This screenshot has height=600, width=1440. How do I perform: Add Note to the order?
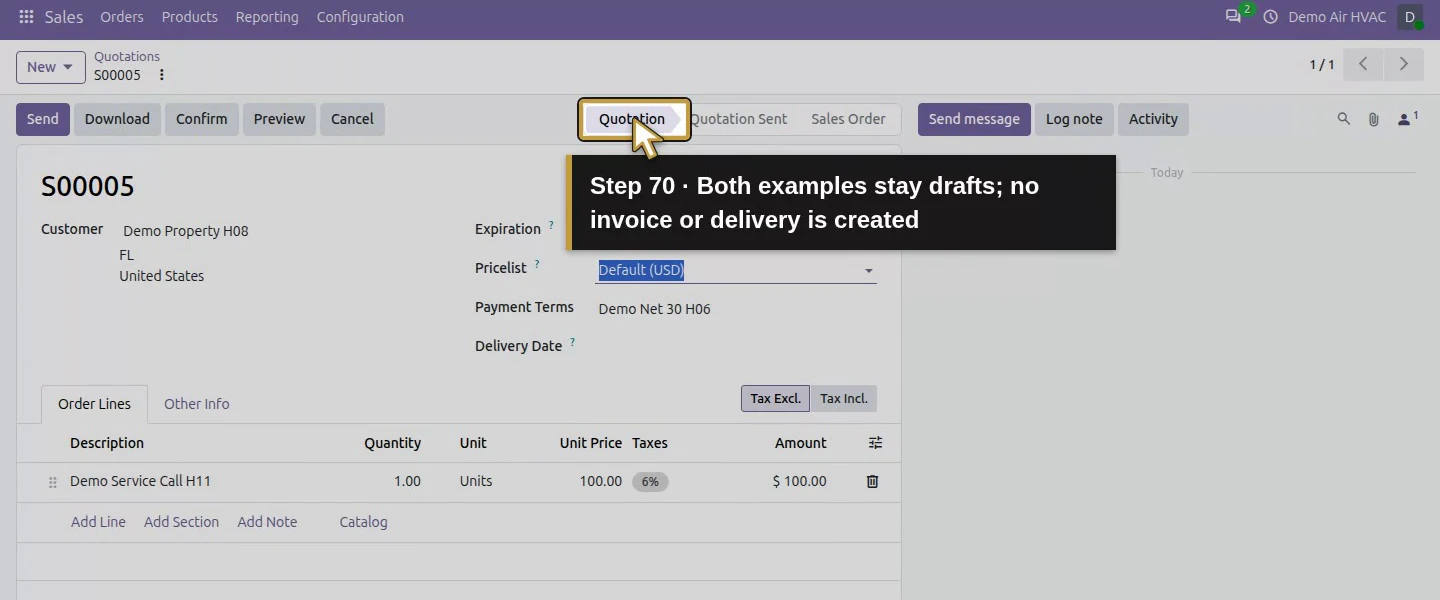click(267, 522)
